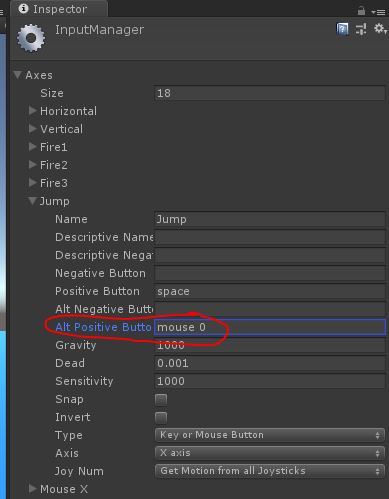Click the Descriptive Name field
Viewport: 389px width, 499px height.
270,237
